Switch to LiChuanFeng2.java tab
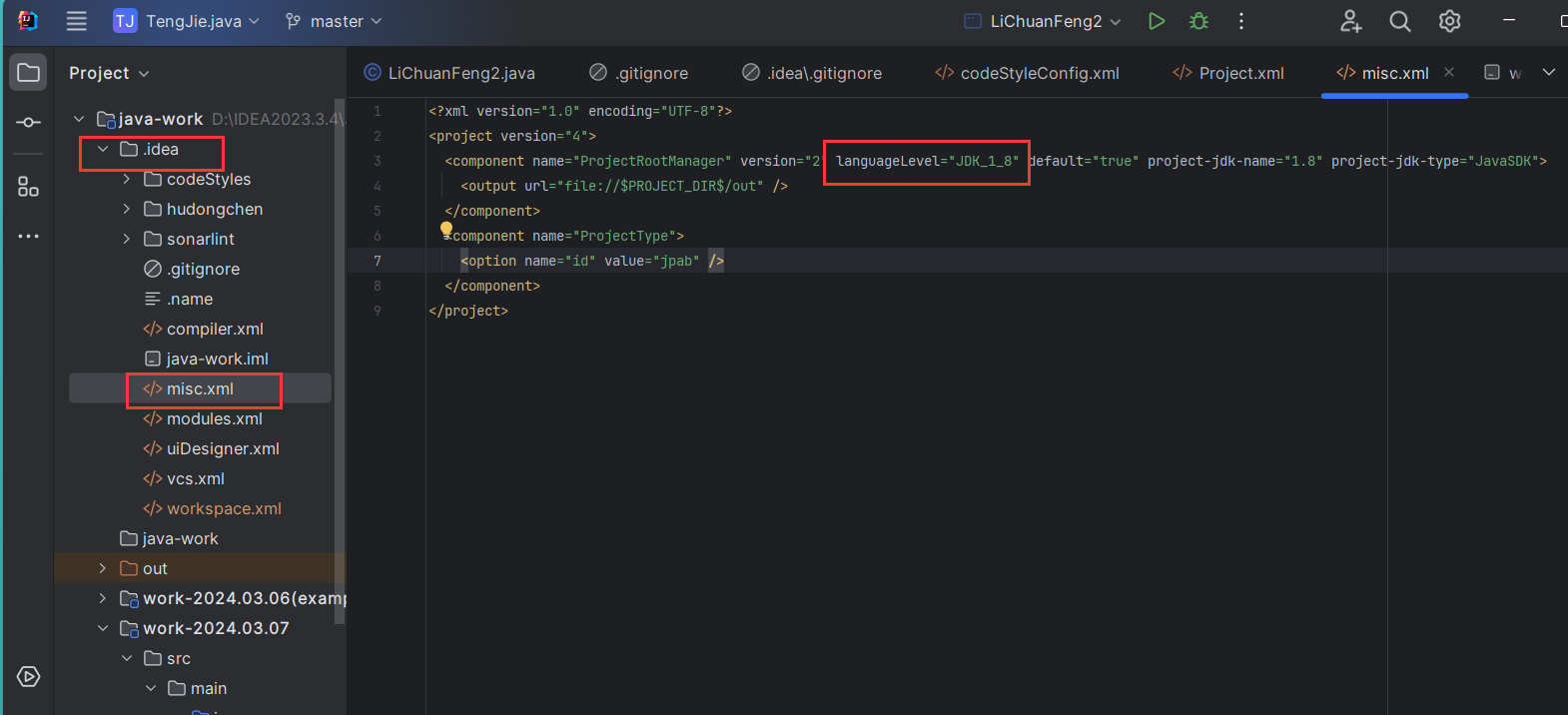 point(449,73)
